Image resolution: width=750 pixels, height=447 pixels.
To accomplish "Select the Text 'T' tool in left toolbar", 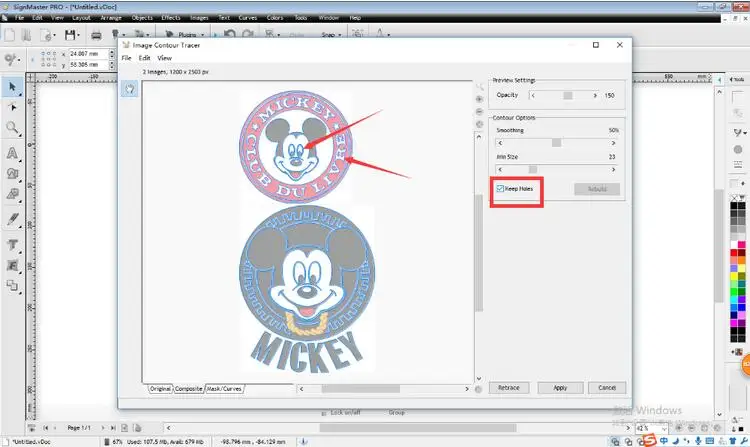I will coord(12,245).
